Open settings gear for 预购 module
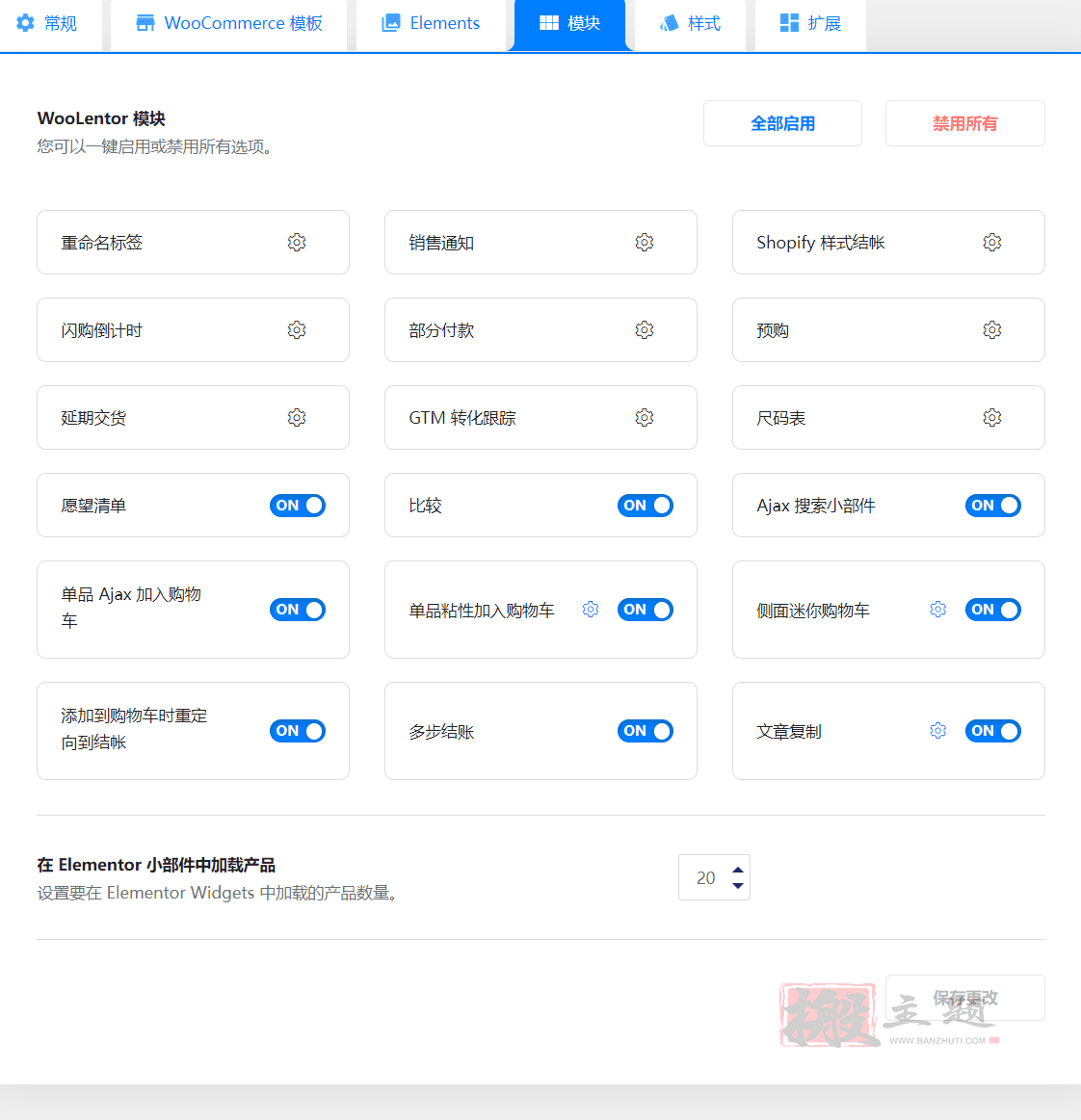 point(991,330)
